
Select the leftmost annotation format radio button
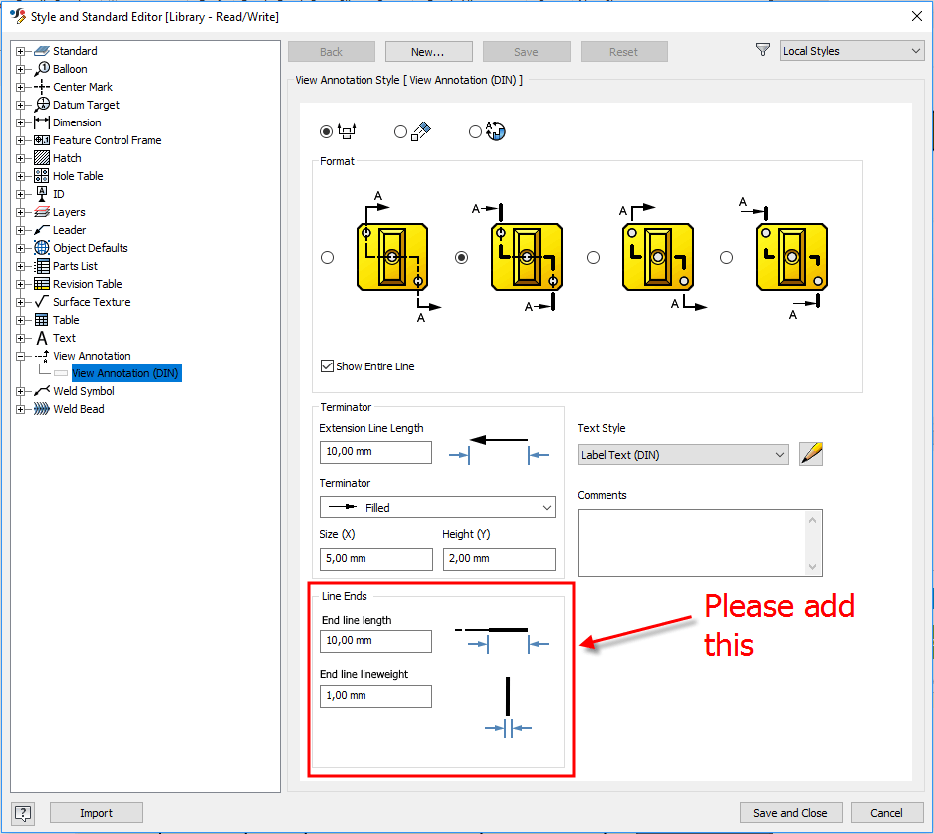coord(327,257)
